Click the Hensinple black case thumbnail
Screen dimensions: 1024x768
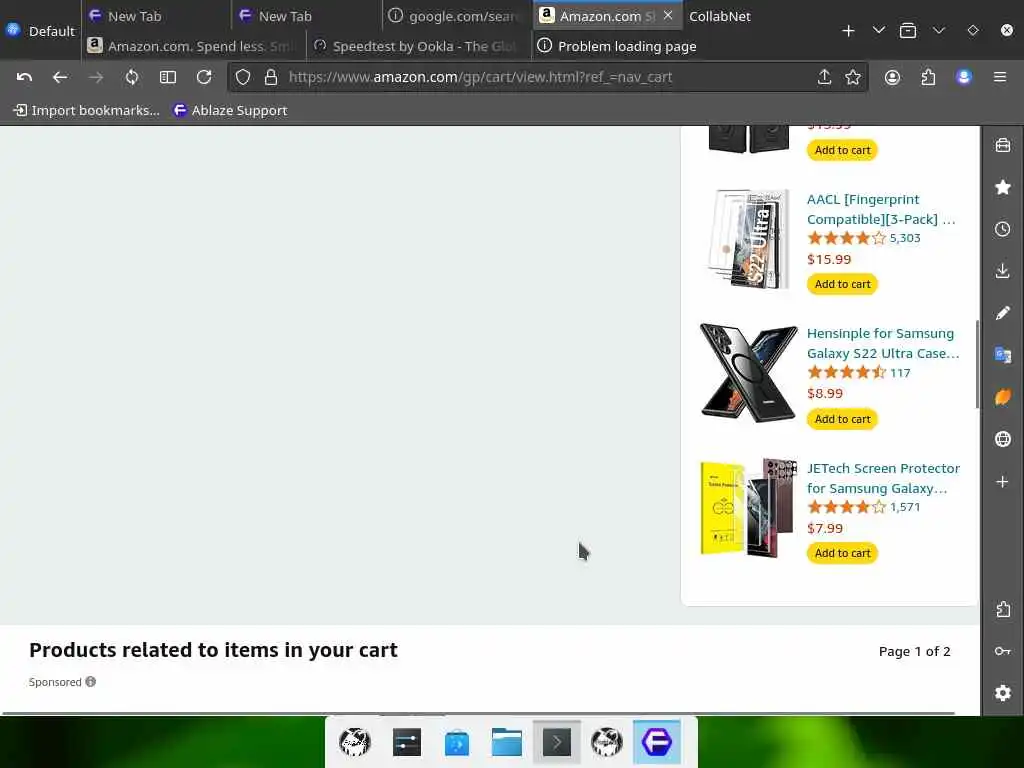tap(749, 373)
